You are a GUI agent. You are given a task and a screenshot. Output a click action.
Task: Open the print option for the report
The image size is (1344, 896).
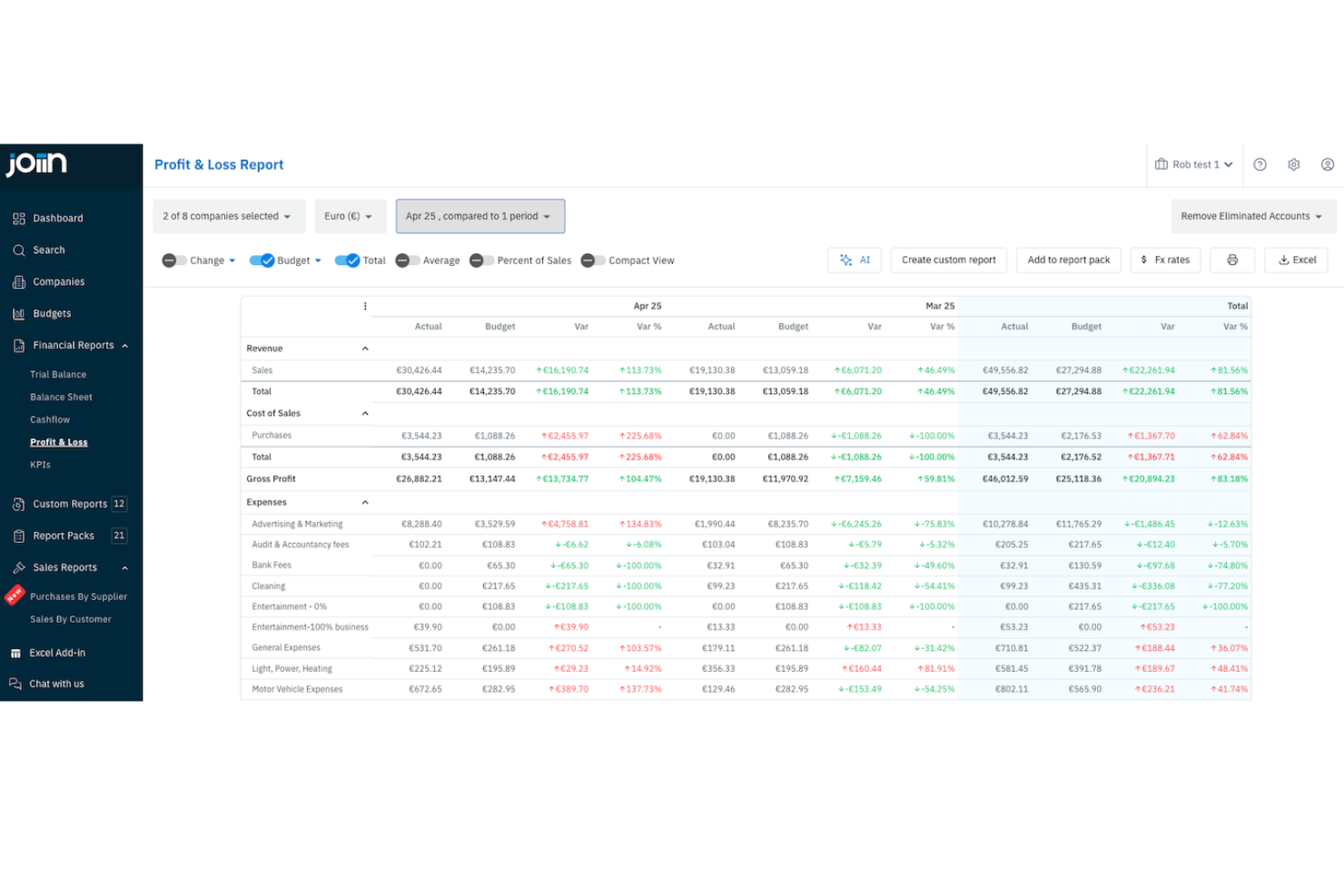tap(1231, 260)
